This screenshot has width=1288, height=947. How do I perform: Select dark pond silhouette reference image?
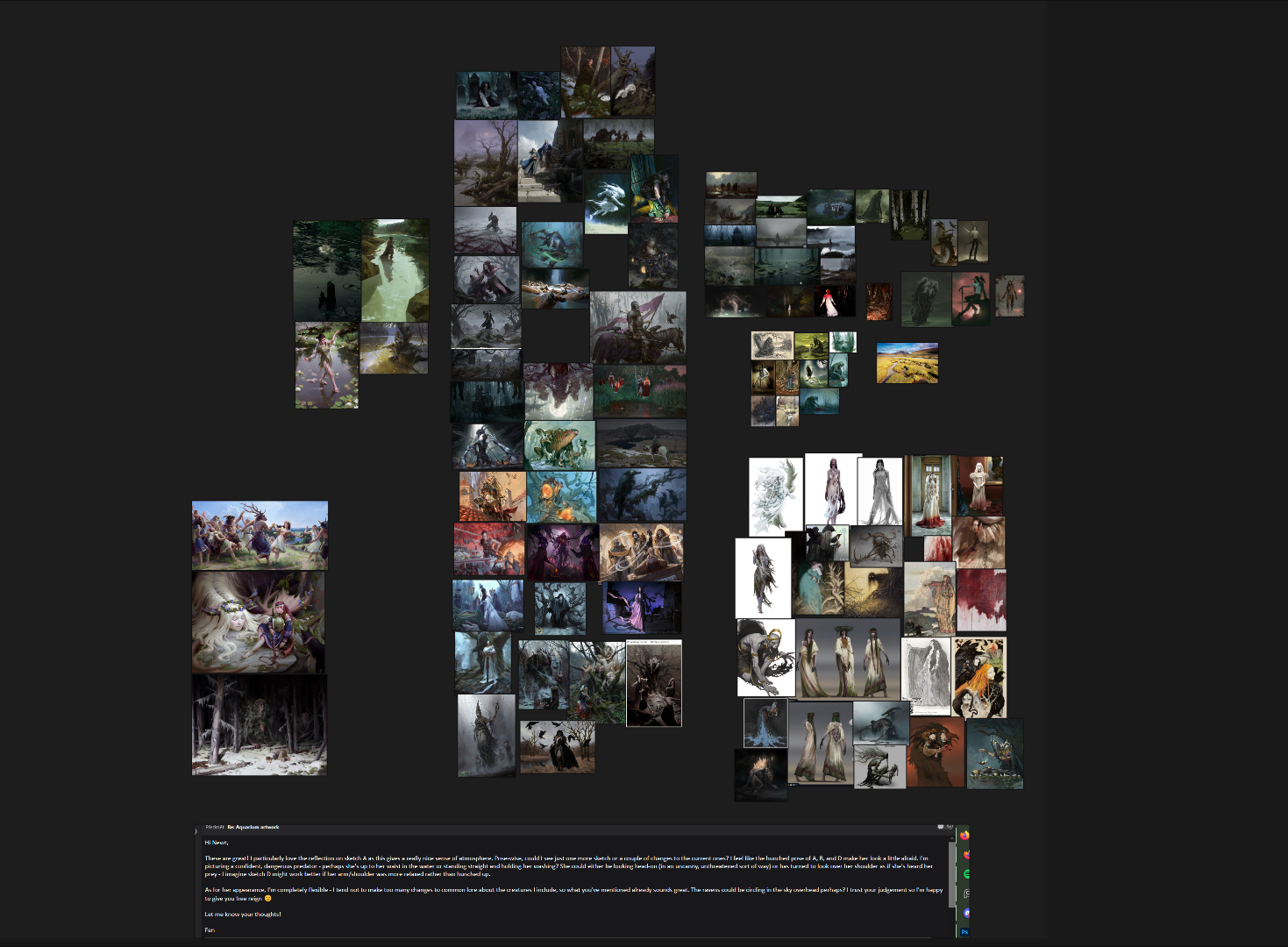327,270
